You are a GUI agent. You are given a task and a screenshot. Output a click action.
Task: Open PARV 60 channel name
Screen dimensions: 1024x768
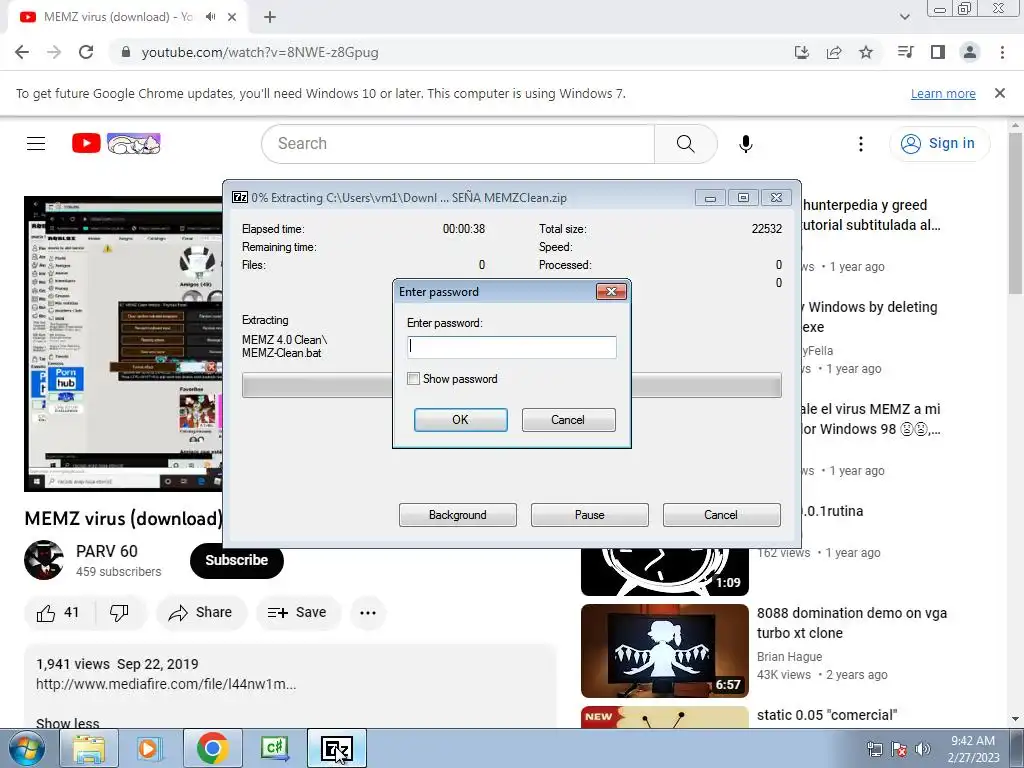pos(107,551)
